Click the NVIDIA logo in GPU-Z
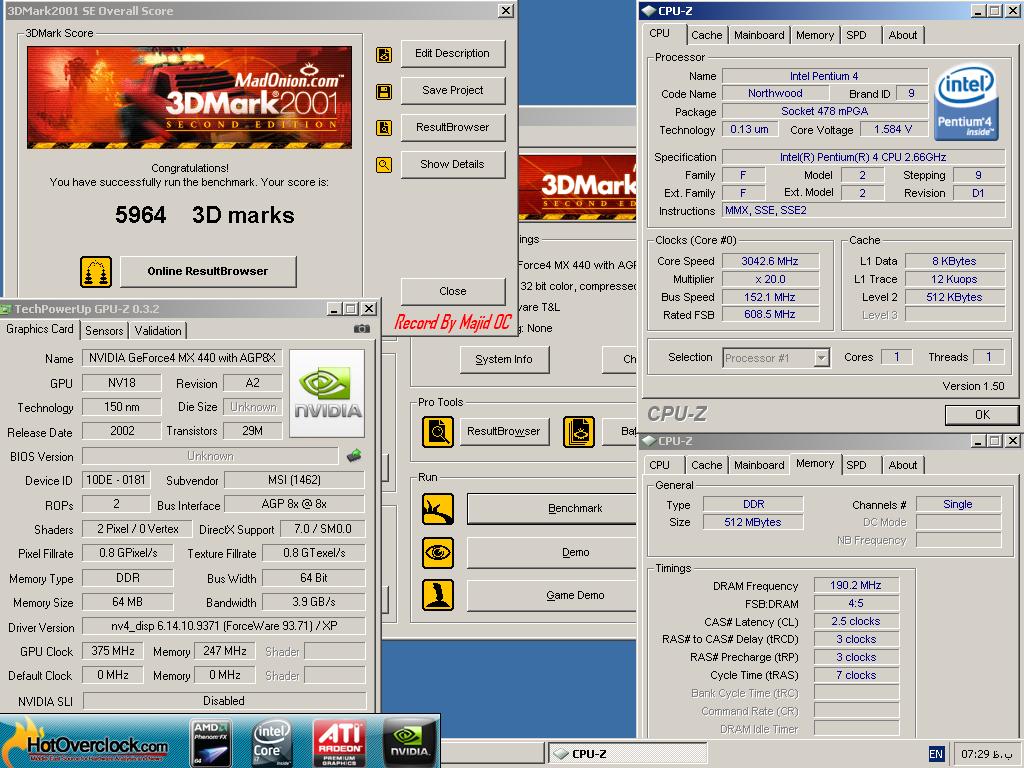Image resolution: width=1024 pixels, height=768 pixels. 327,393
